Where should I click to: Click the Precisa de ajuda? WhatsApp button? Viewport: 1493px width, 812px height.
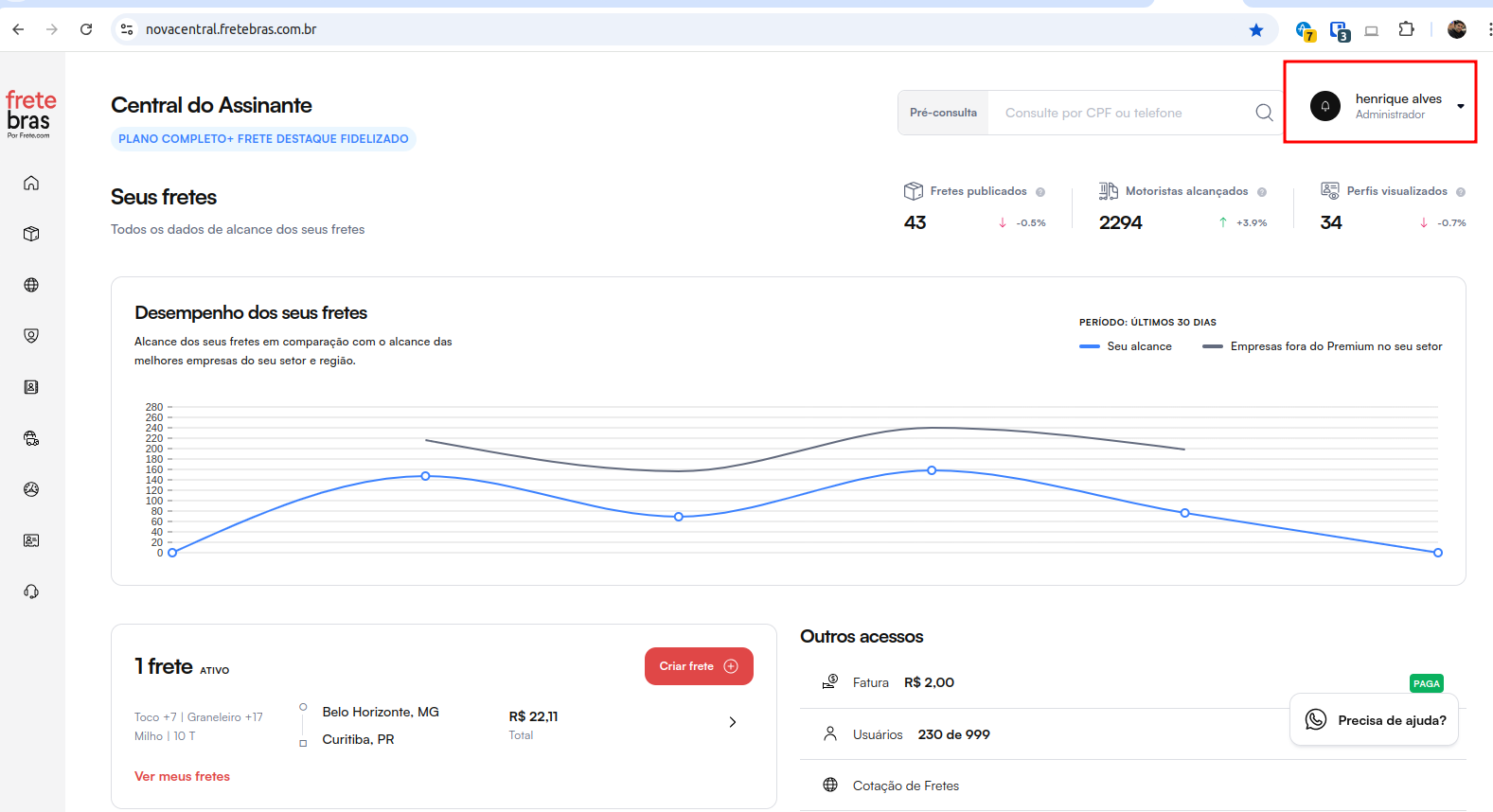pyautogui.click(x=1375, y=720)
